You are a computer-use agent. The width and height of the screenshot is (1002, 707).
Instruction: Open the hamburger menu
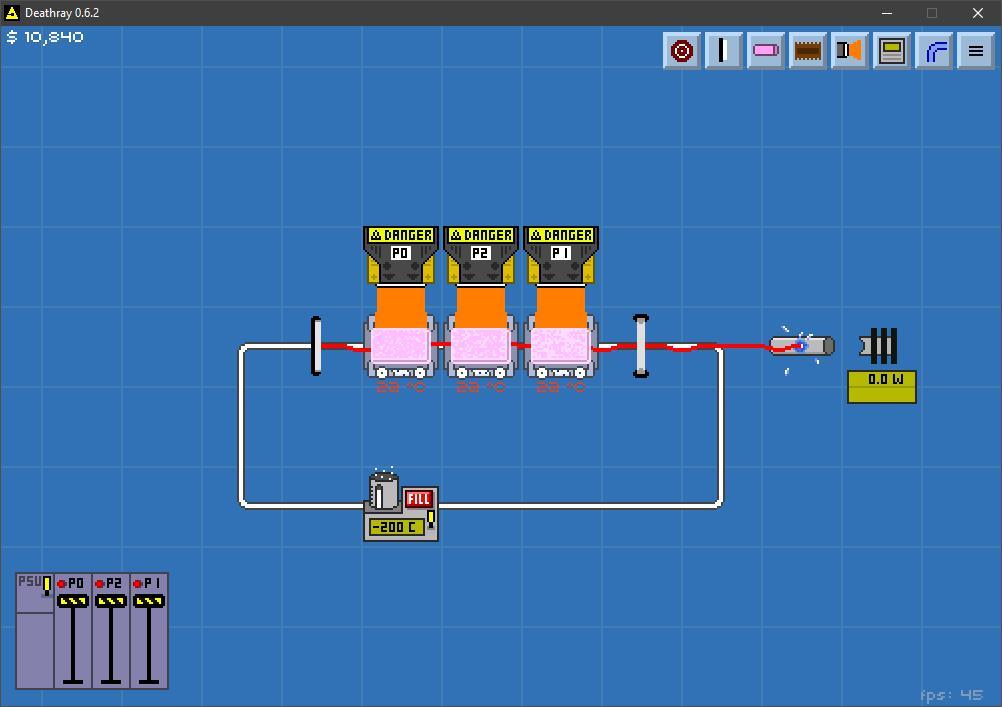coord(976,51)
